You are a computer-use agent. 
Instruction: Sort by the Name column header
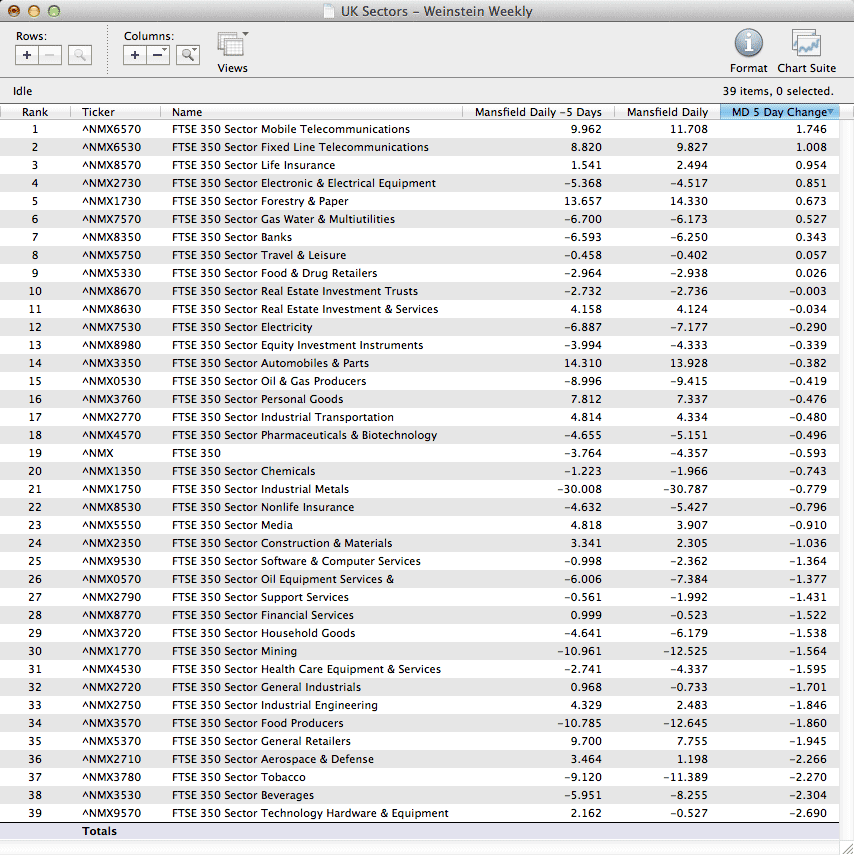click(187, 112)
